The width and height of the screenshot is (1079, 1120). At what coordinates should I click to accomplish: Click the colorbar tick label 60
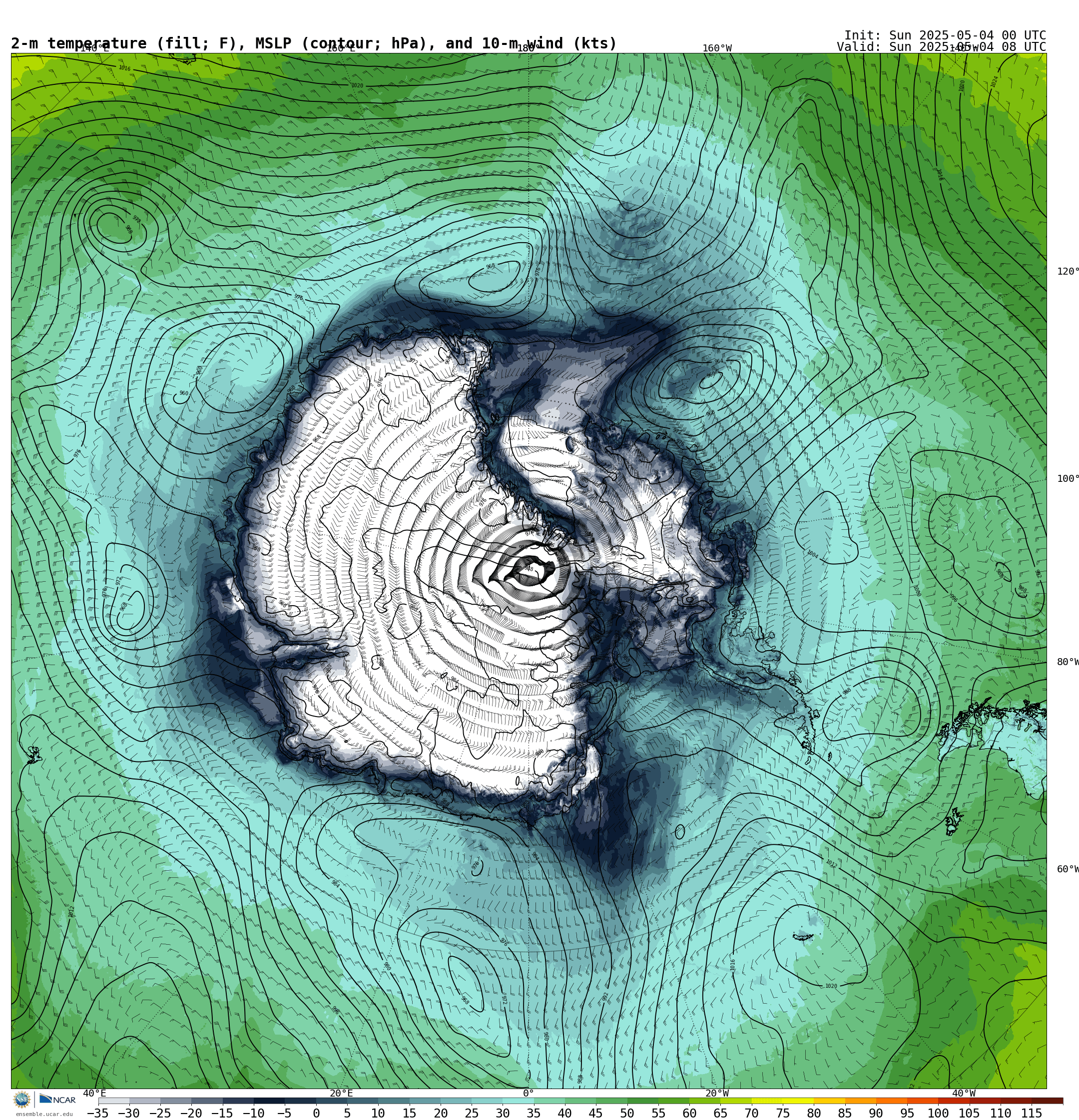pos(689,1113)
